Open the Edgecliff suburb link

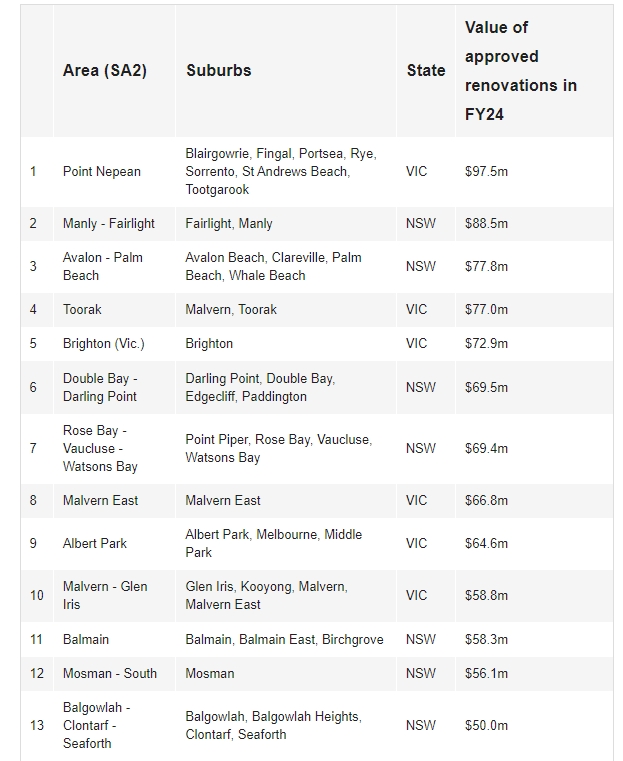pyautogui.click(x=216, y=397)
